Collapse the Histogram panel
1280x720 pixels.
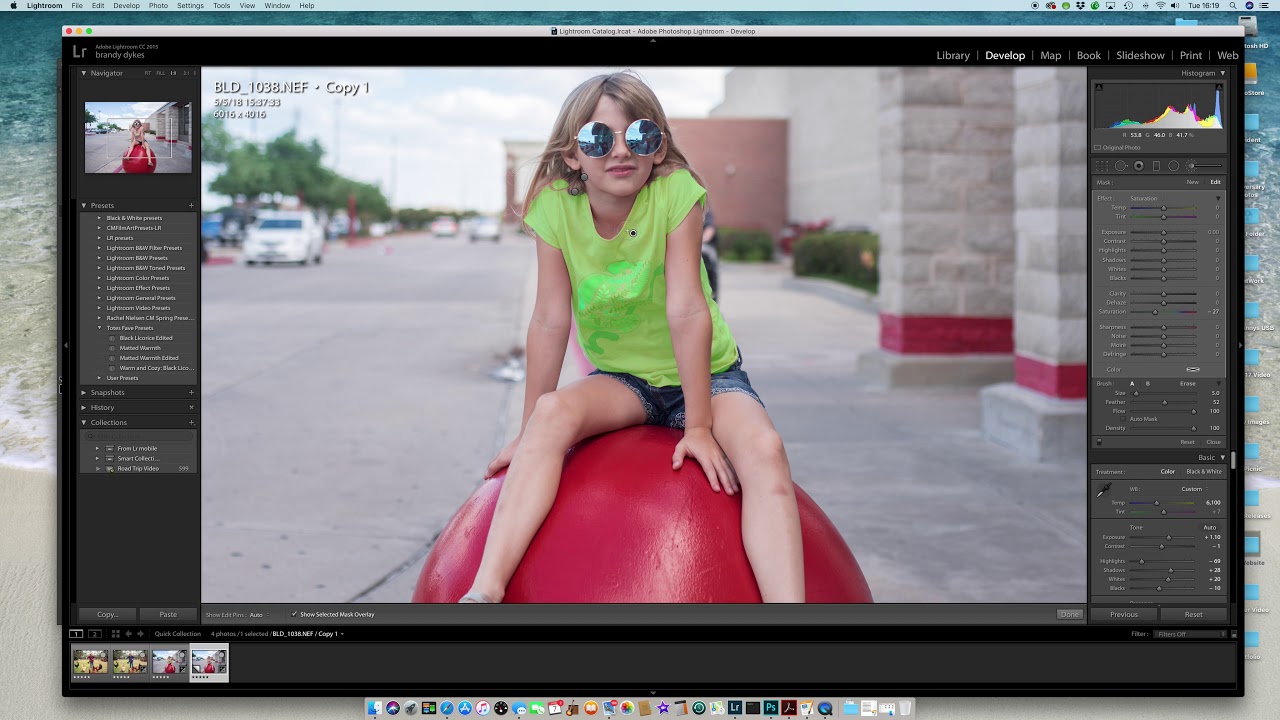(1222, 73)
